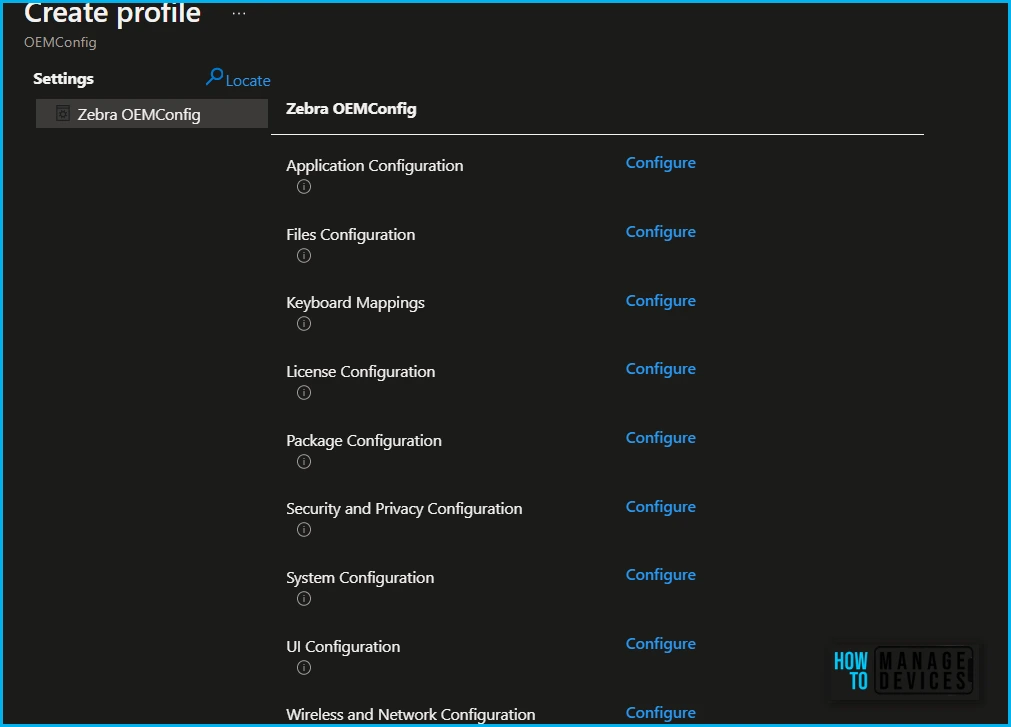Configure Wireless and Network Configuration
The image size is (1011, 727).
coord(660,713)
